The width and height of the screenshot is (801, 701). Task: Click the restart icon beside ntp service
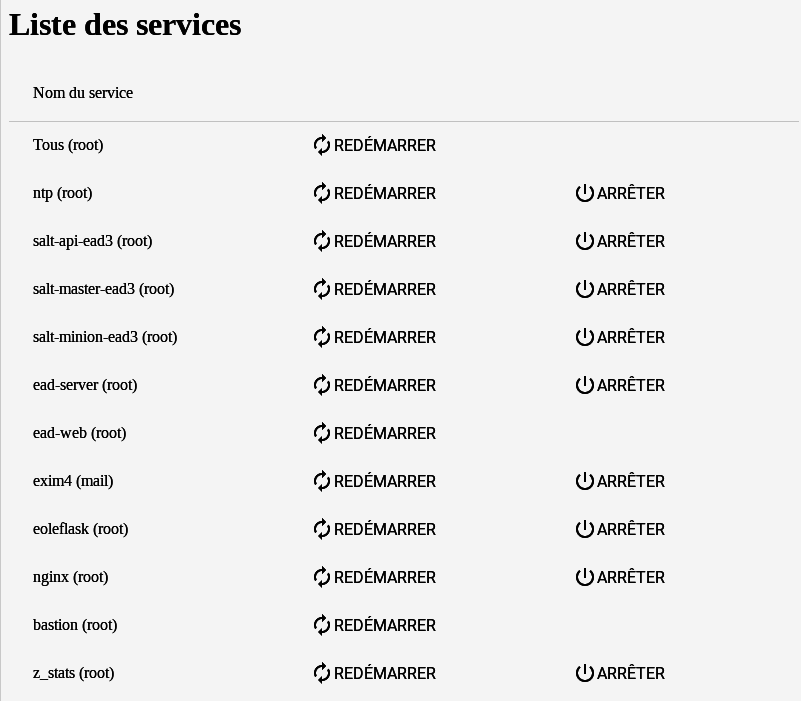[321, 193]
